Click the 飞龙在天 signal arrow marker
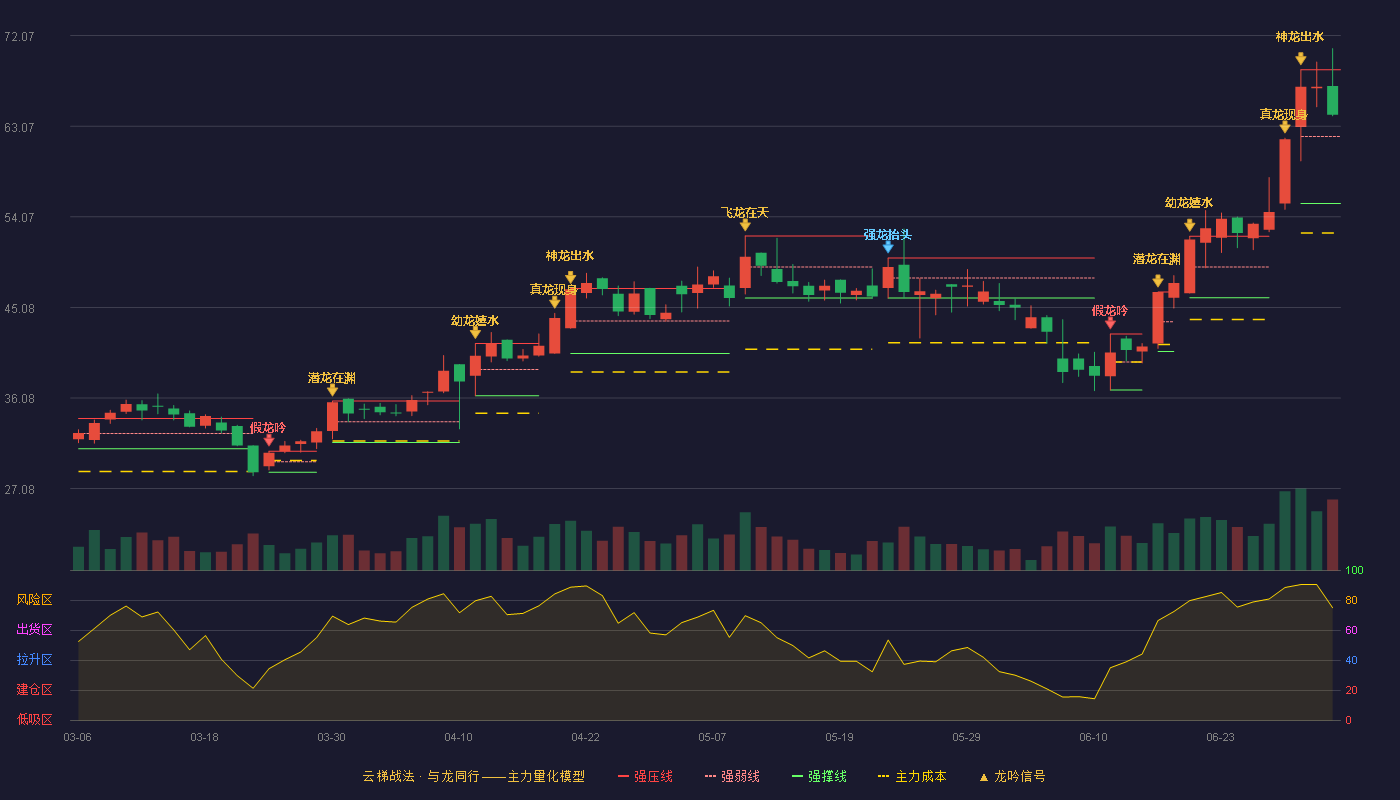The height and width of the screenshot is (800, 1400). click(x=745, y=225)
